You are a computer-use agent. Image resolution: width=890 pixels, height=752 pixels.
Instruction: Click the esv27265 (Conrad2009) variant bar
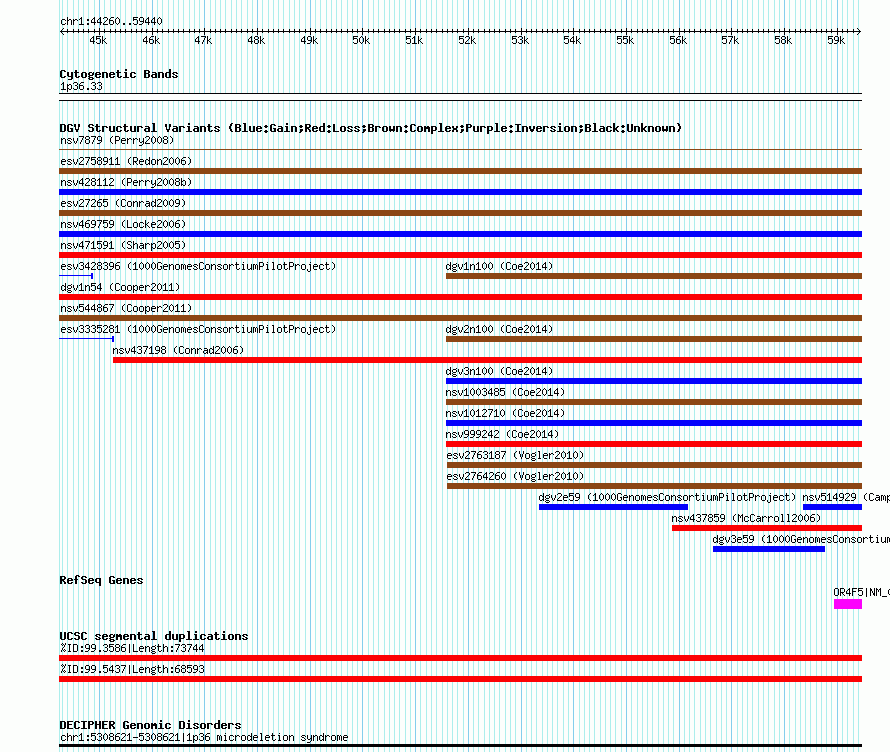tap(460, 213)
